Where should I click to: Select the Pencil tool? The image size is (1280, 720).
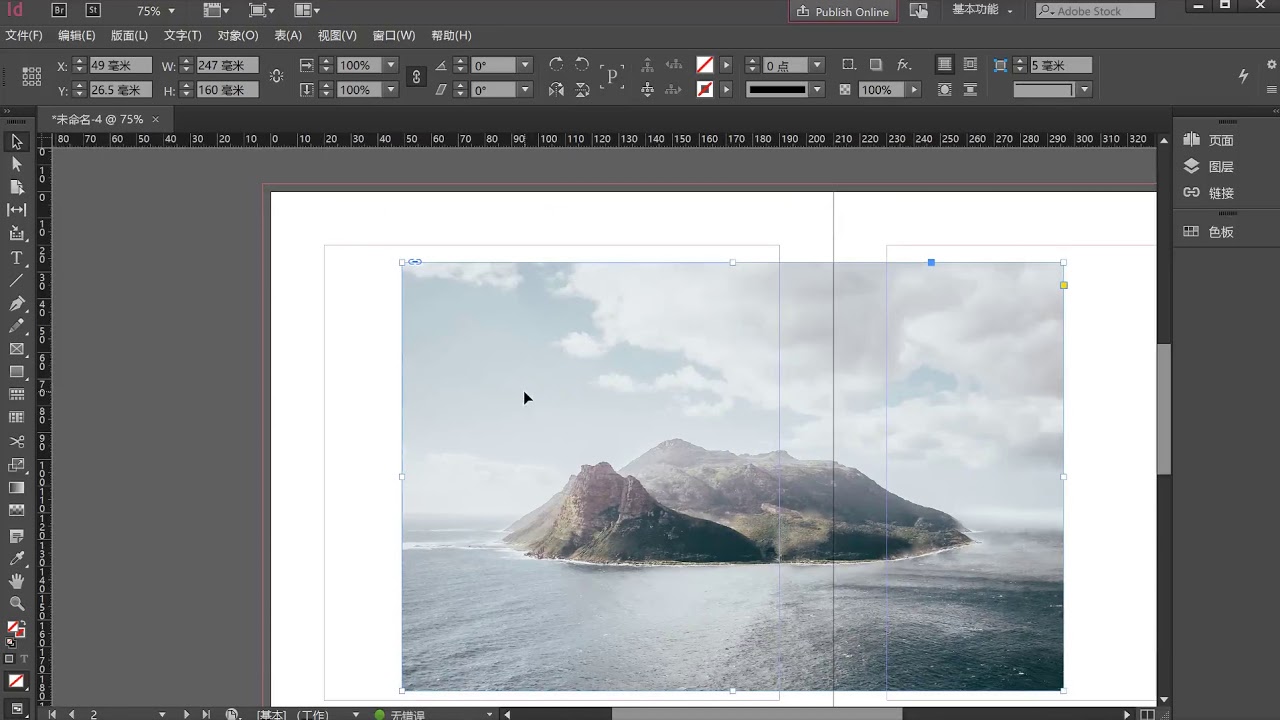click(16, 326)
